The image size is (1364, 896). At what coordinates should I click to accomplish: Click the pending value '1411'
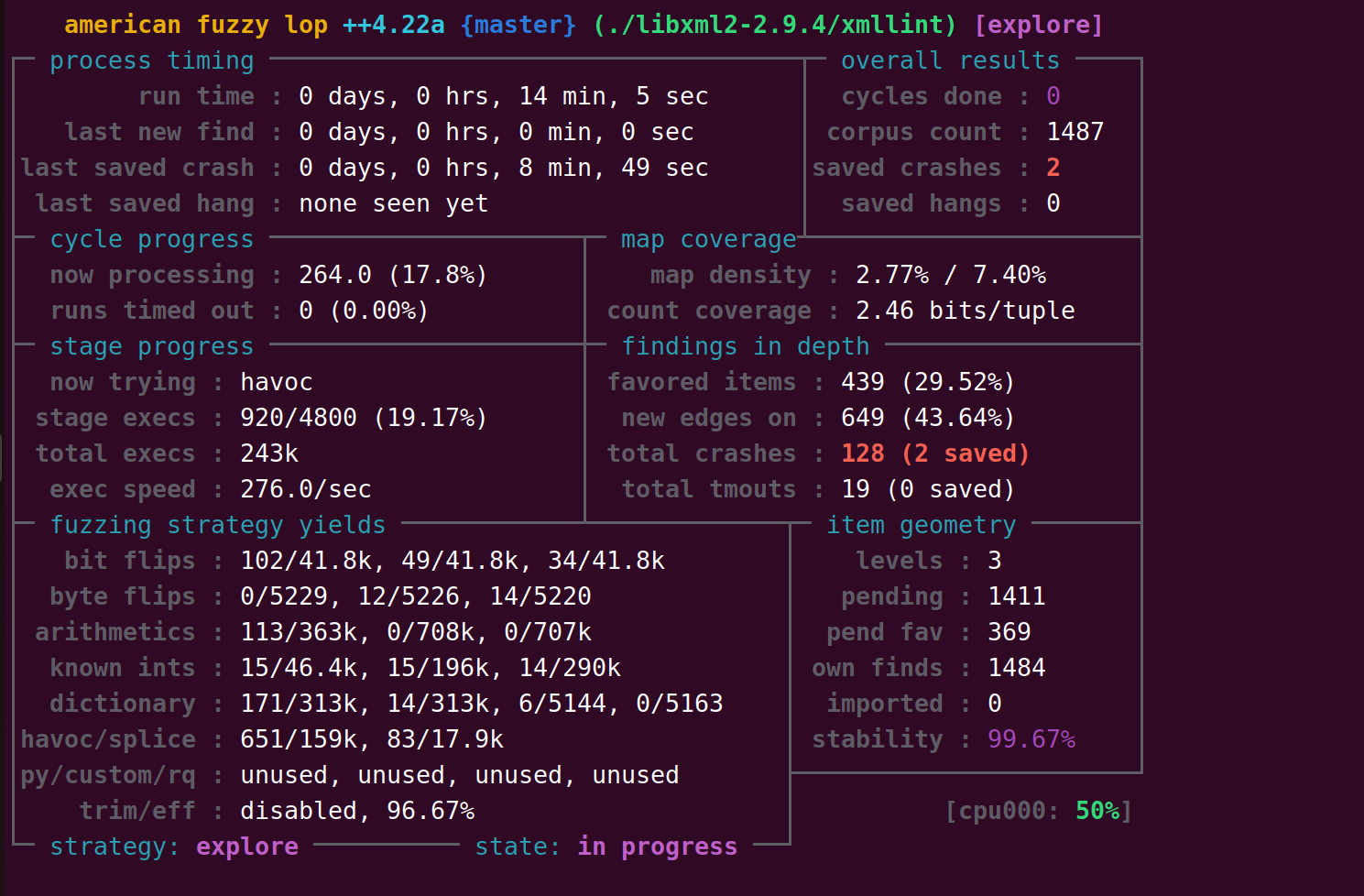point(1017,596)
